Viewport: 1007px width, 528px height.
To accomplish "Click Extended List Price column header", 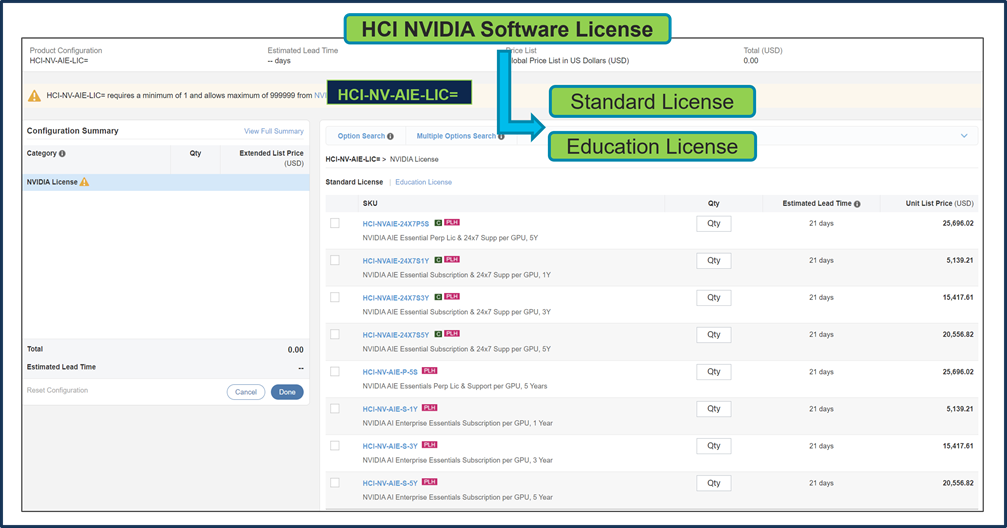I will click(272, 158).
